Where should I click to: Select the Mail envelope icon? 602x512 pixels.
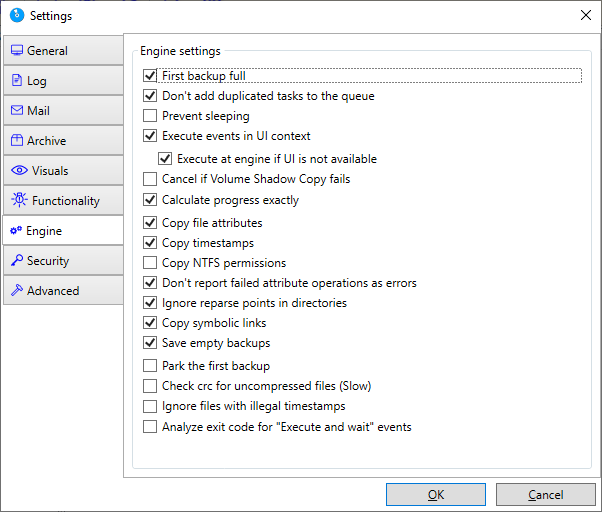[17, 110]
